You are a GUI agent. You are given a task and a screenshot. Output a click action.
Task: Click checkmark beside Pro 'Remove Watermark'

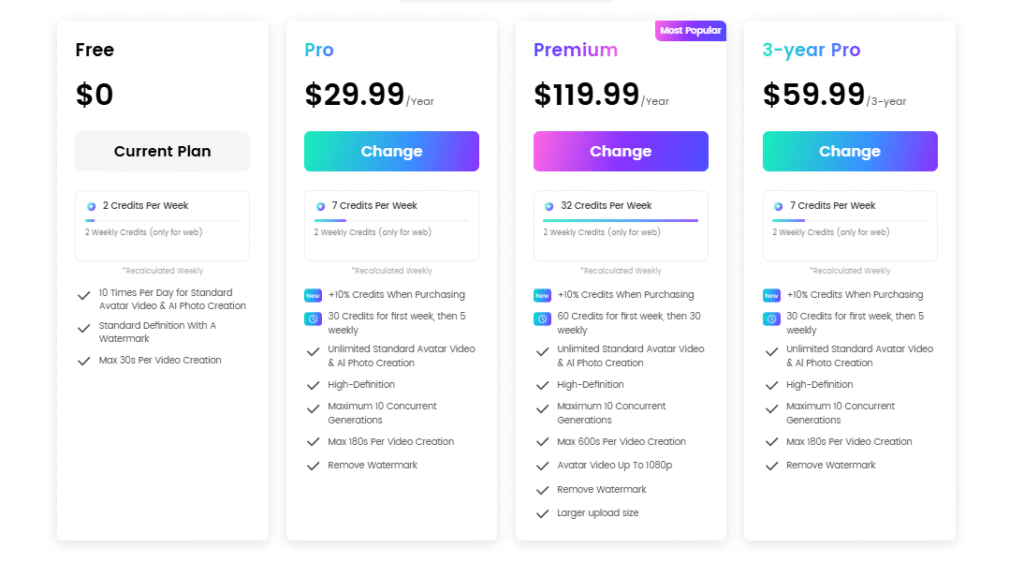coord(313,466)
